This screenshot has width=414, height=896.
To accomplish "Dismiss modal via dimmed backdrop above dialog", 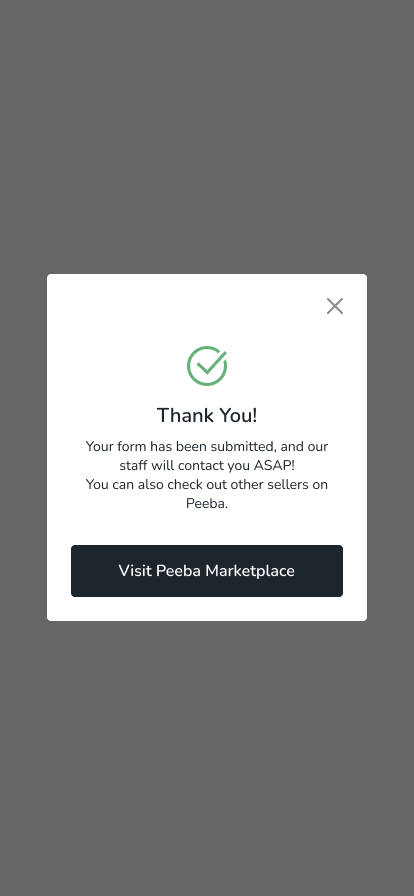I will [207, 137].
